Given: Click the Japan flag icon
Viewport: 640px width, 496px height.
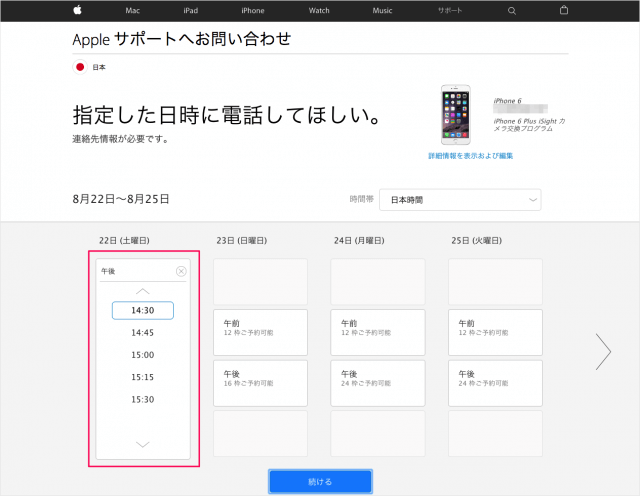Looking at the screenshot, I should pyautogui.click(x=80, y=67).
